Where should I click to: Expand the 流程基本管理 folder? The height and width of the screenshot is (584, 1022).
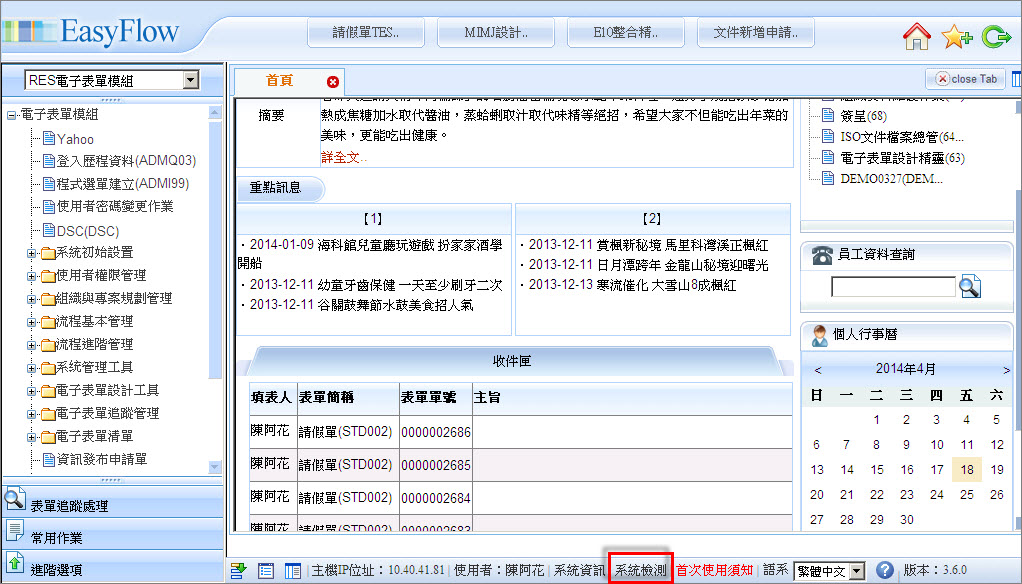(x=33, y=322)
